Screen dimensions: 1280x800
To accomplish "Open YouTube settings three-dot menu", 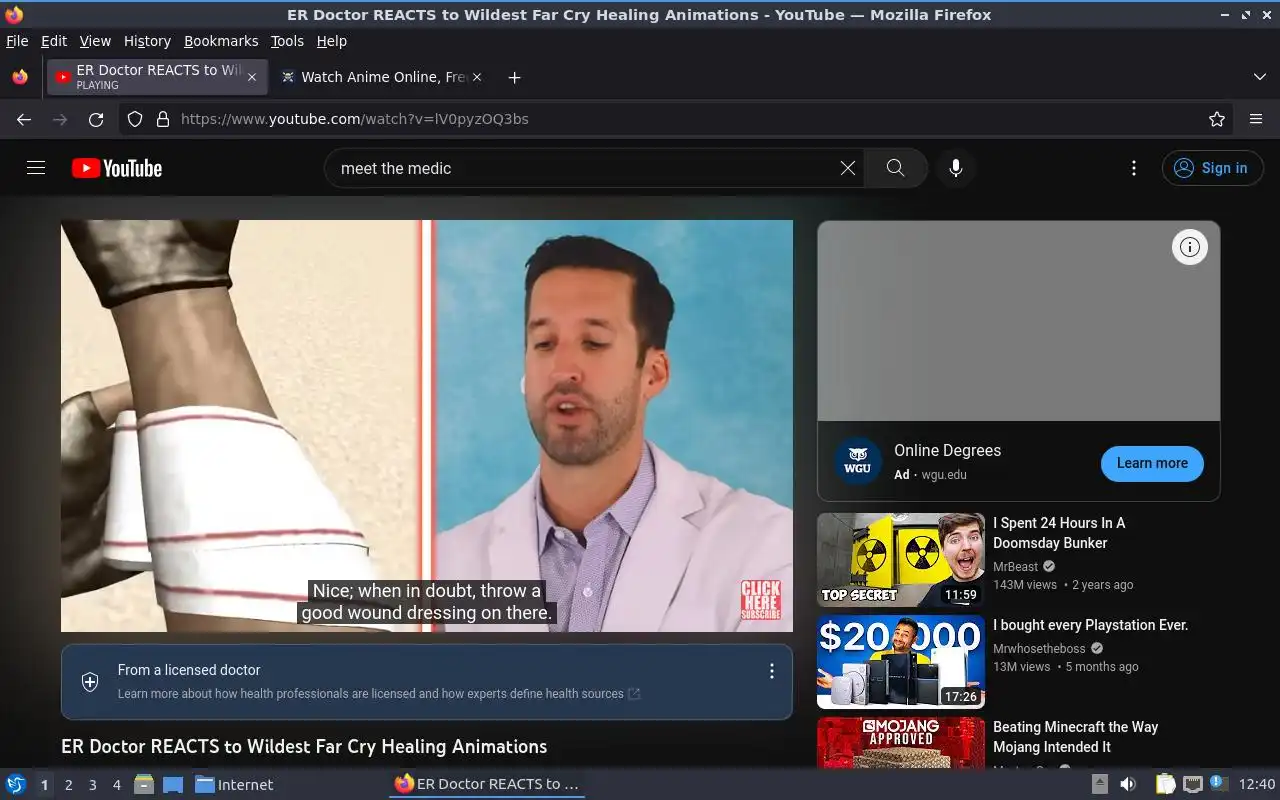I will point(1133,168).
